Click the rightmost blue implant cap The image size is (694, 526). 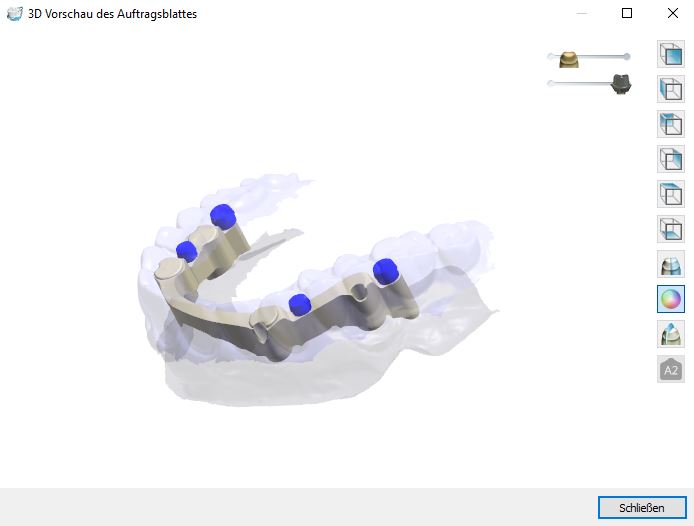[385, 271]
